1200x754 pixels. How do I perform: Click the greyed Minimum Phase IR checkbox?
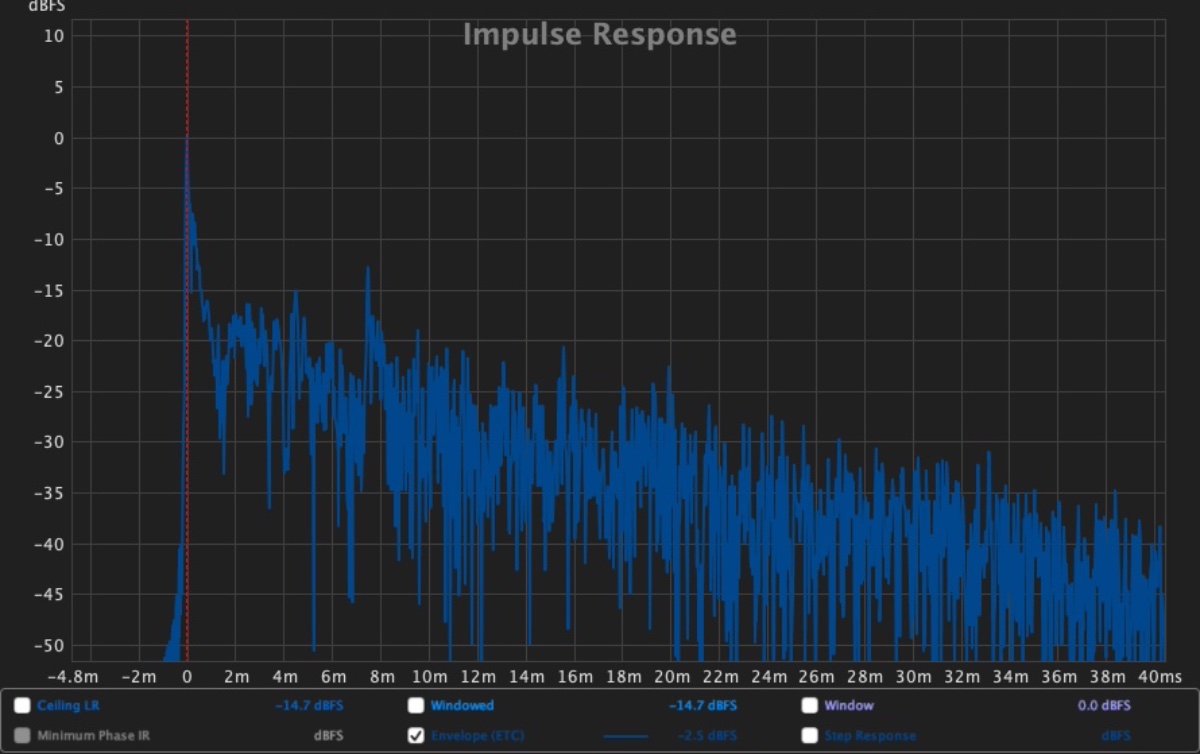tap(22, 736)
